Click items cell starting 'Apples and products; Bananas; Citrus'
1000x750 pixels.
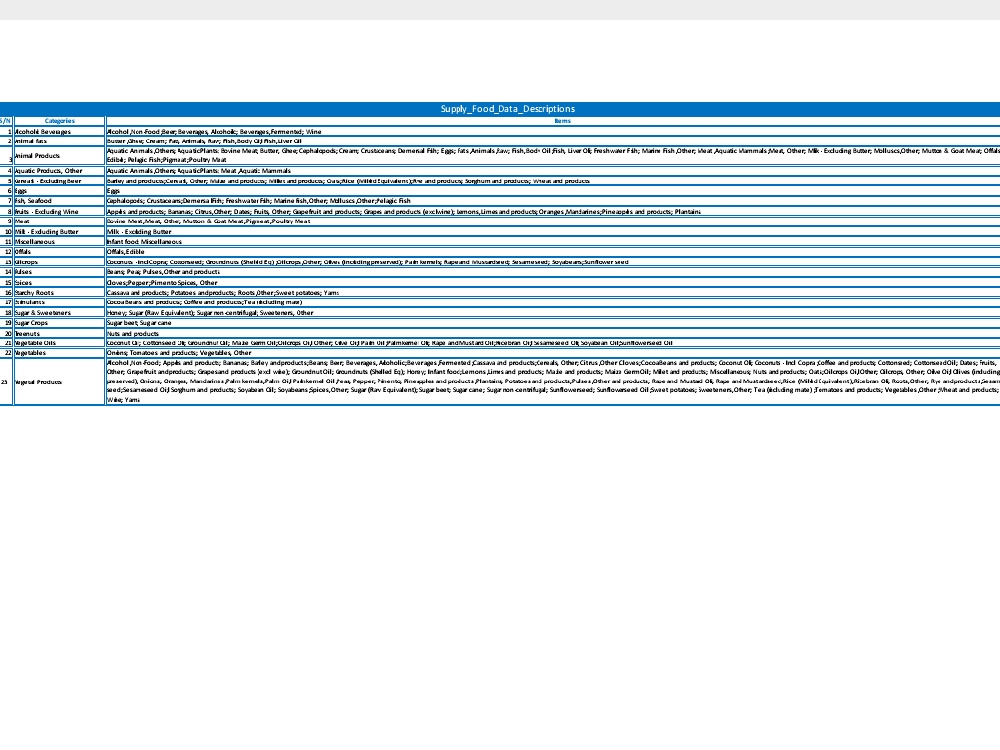(x=553, y=212)
